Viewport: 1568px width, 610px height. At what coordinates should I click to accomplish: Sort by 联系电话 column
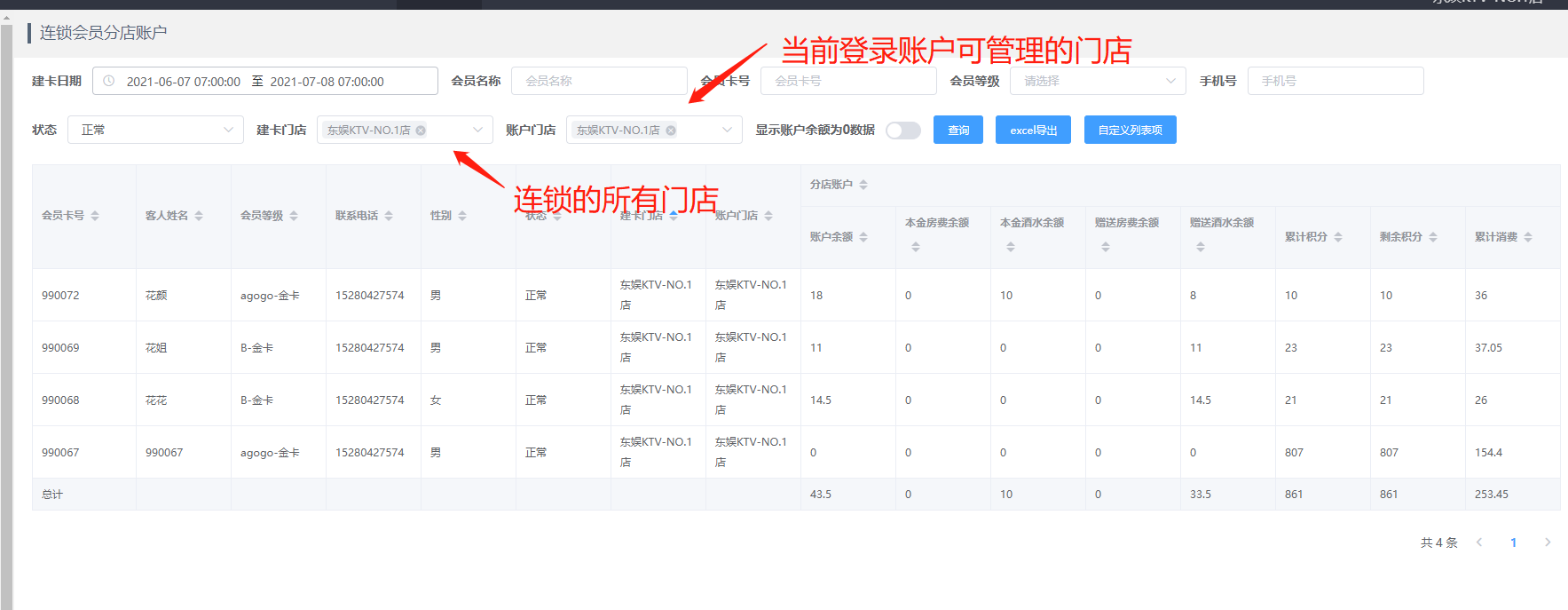(x=389, y=216)
